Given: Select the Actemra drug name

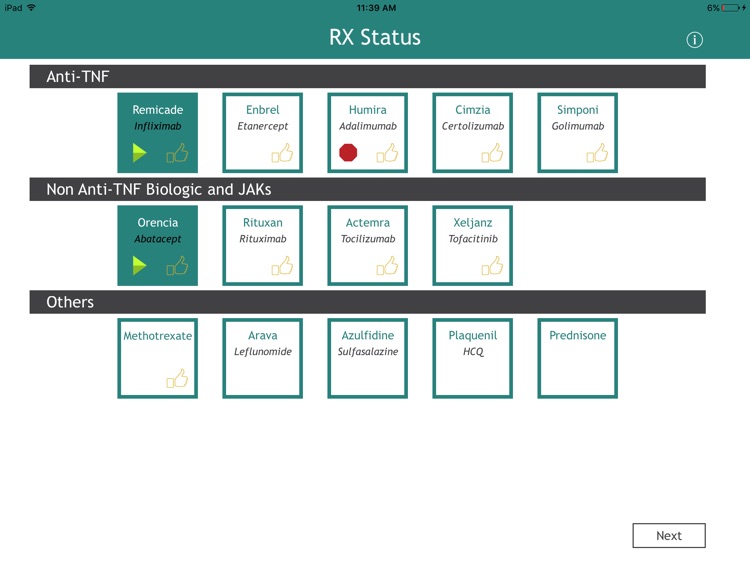Looking at the screenshot, I should [367, 222].
